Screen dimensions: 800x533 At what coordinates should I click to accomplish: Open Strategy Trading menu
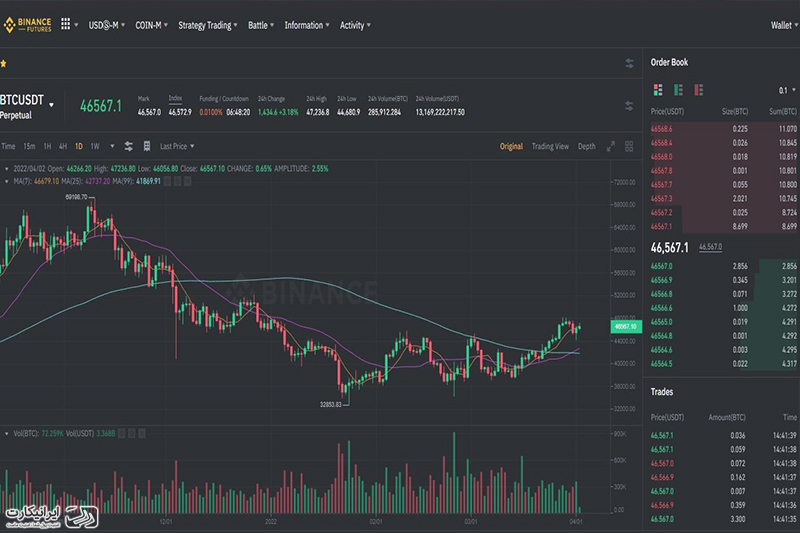point(208,25)
